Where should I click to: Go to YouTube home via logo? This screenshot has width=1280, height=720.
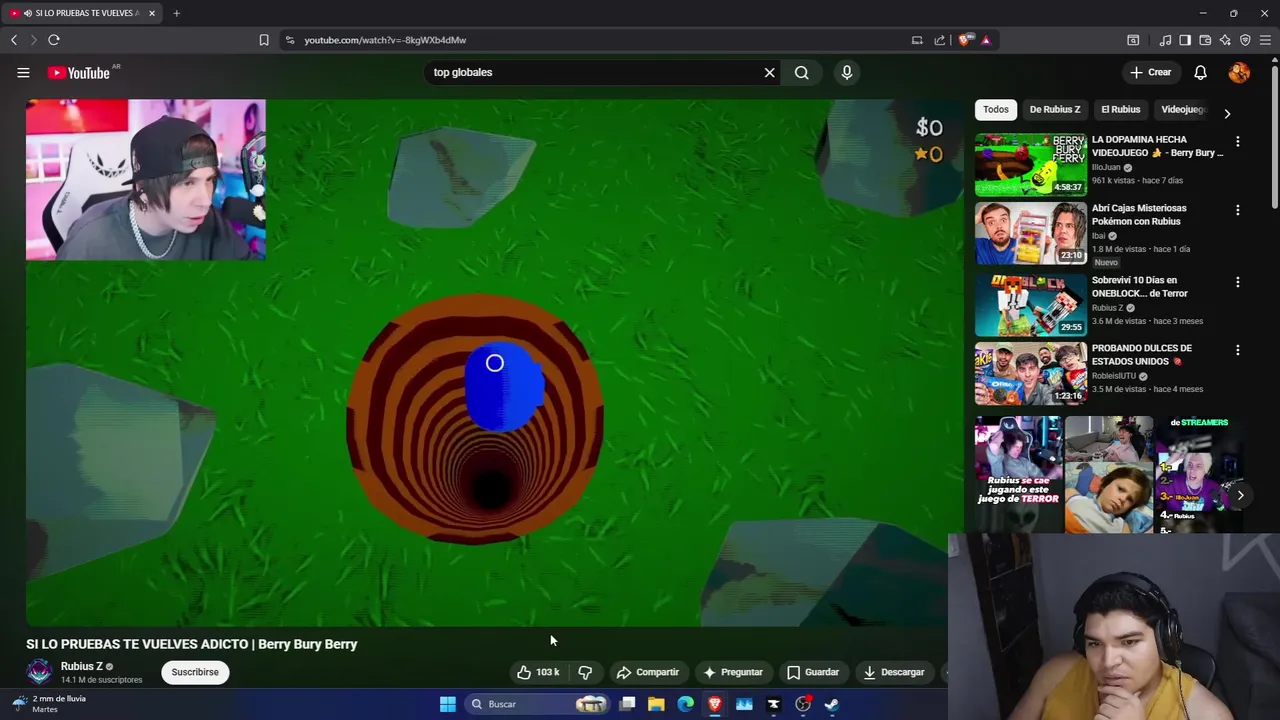click(79, 72)
